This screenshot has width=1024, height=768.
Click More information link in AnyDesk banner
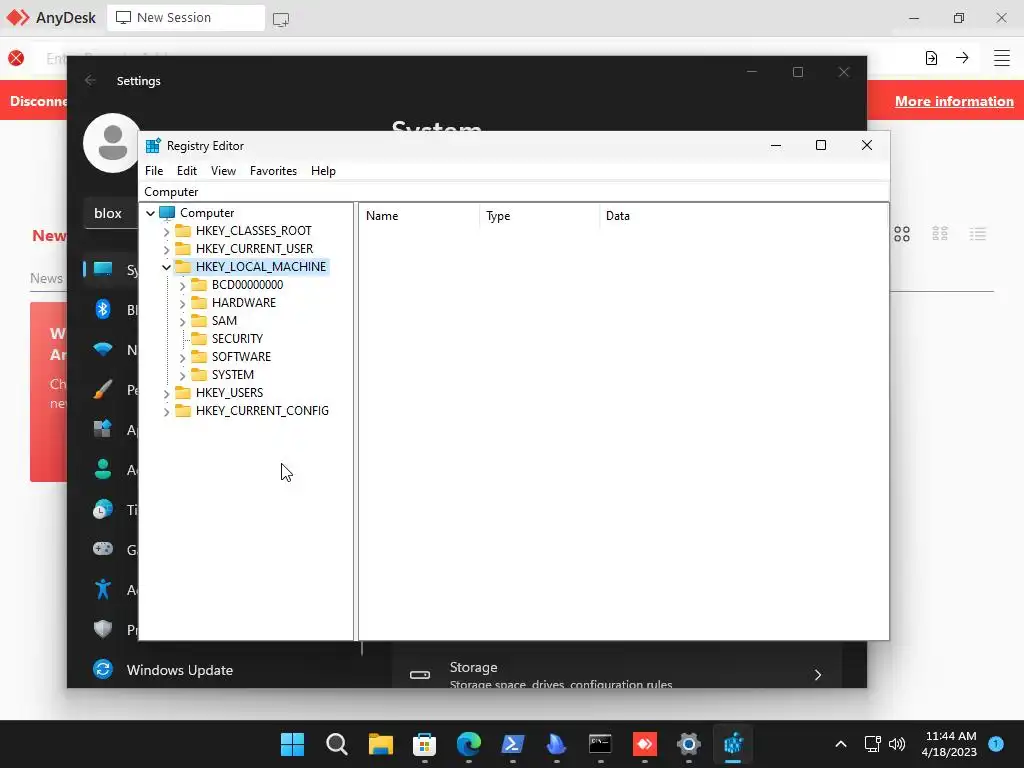[954, 101]
